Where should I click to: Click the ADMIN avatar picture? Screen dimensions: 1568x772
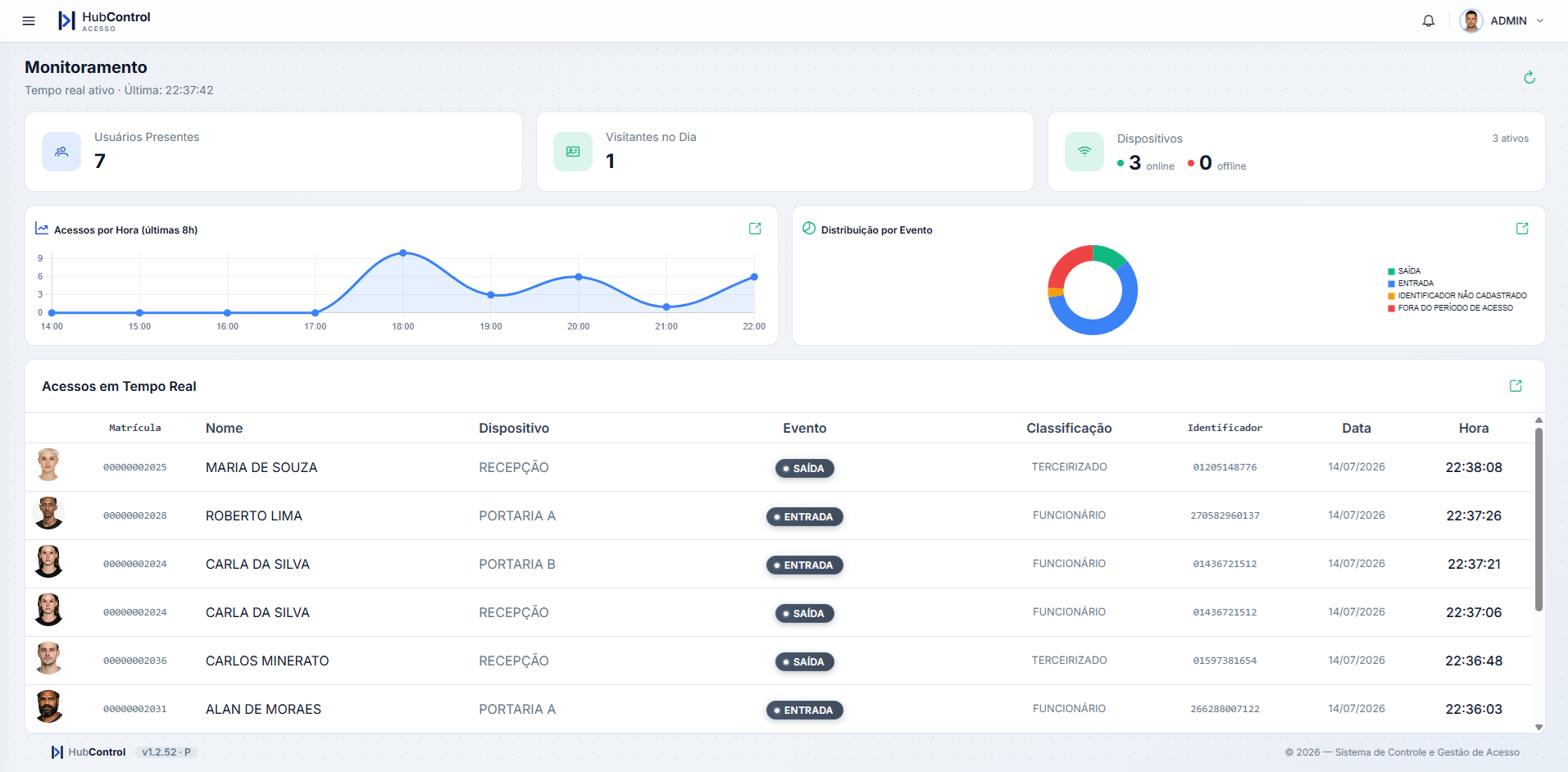pyautogui.click(x=1471, y=21)
